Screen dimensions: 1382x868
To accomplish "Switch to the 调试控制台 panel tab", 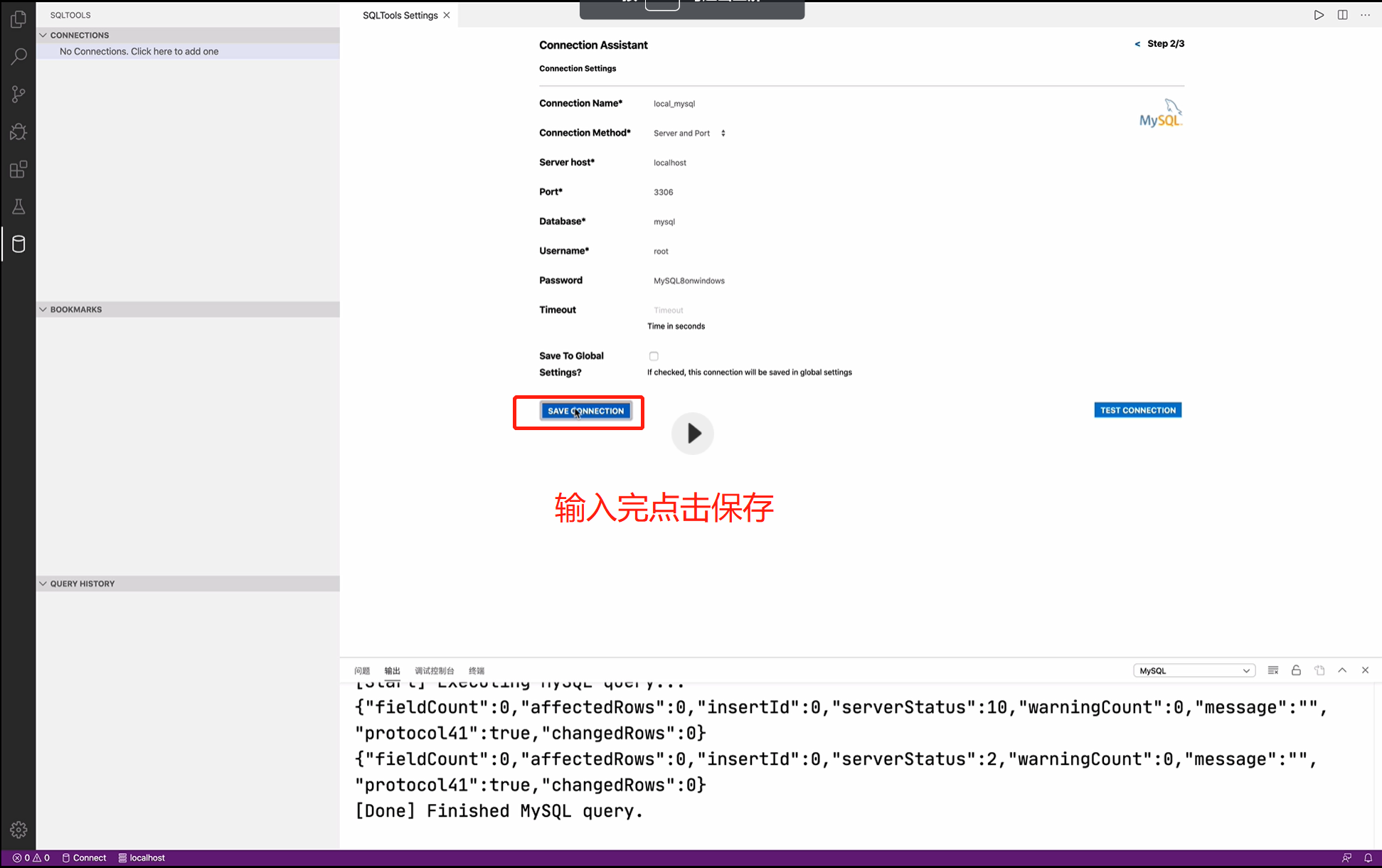I will coord(434,670).
